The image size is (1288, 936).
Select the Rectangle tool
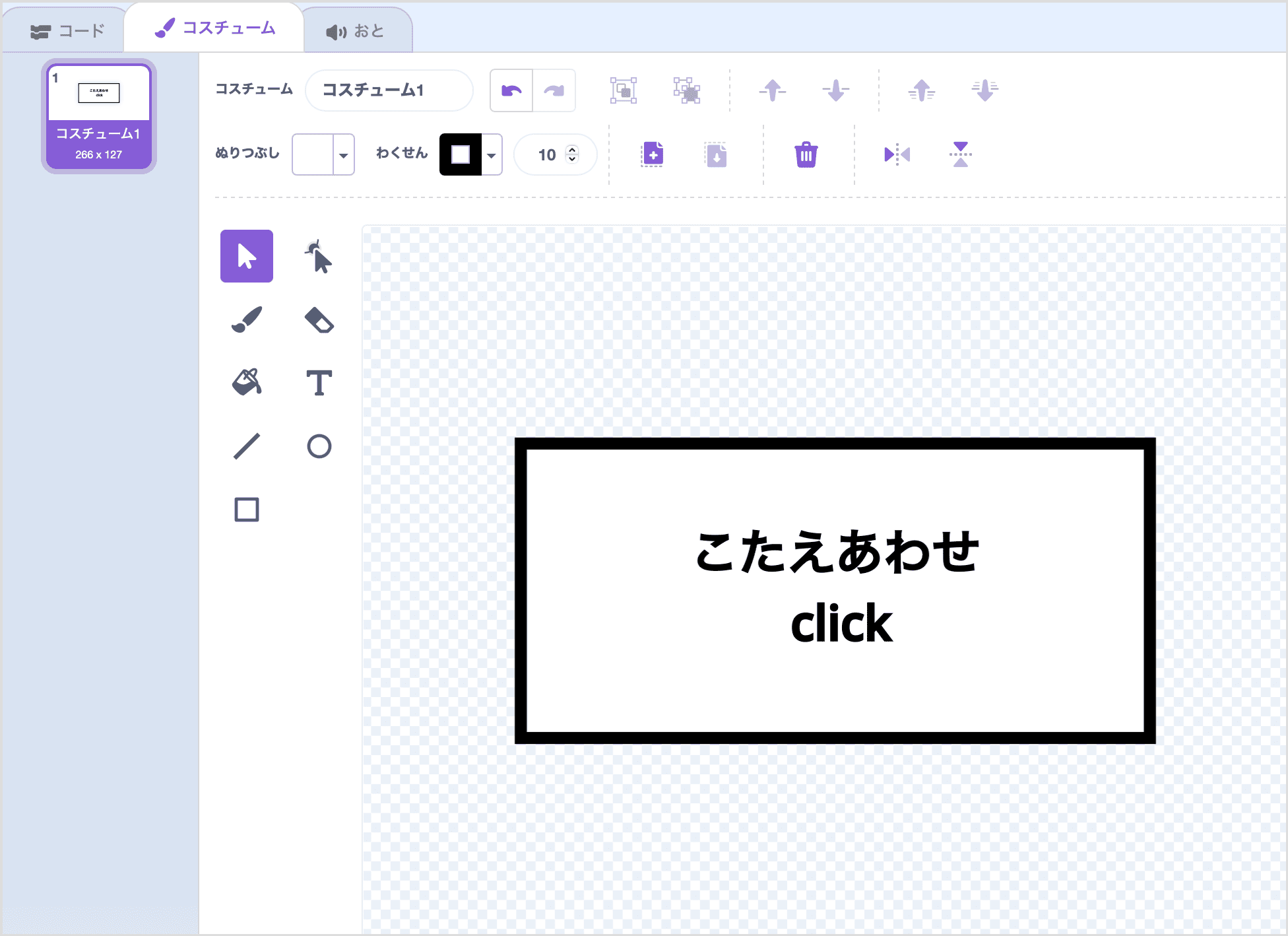246,509
